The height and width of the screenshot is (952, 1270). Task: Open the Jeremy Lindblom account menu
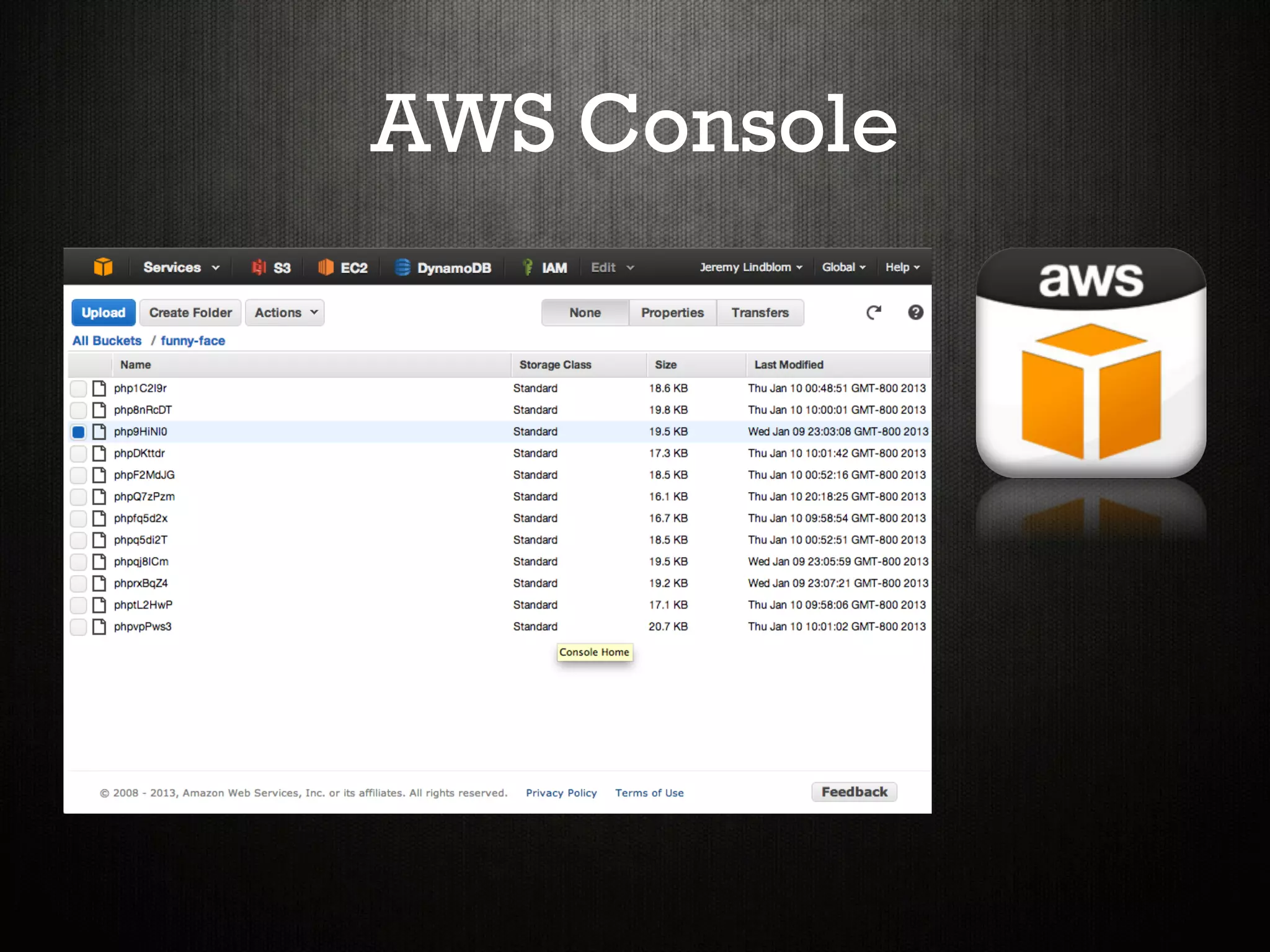[x=751, y=267]
